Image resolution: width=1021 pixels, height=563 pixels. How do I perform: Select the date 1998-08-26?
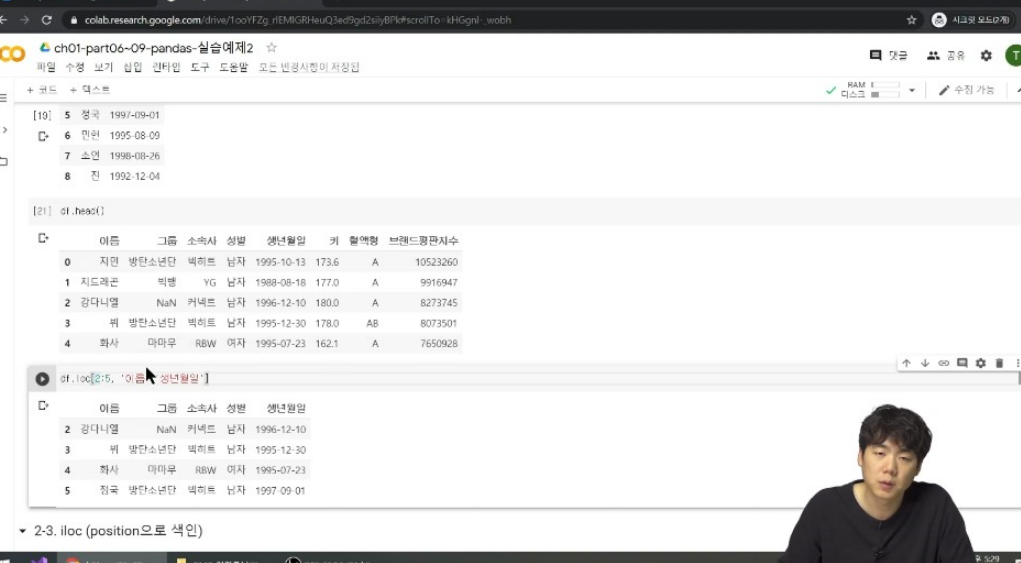pyautogui.click(x=134, y=156)
